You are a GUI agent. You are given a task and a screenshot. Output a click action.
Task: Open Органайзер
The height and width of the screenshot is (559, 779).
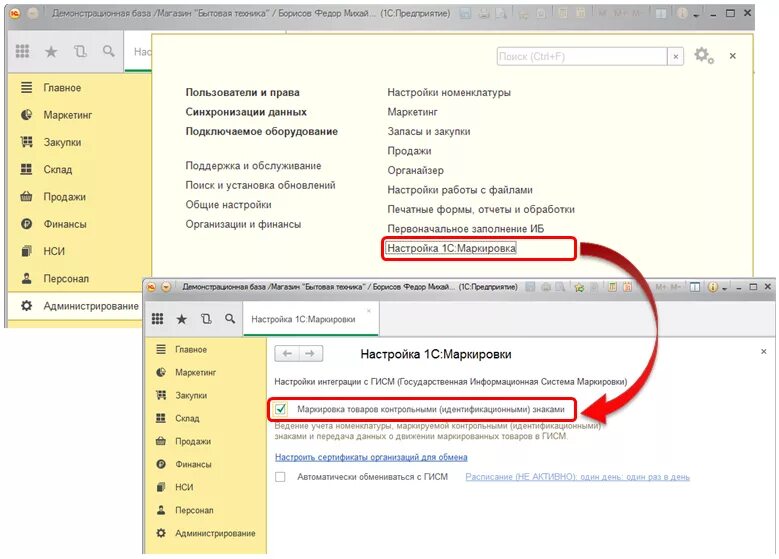[x=415, y=170]
